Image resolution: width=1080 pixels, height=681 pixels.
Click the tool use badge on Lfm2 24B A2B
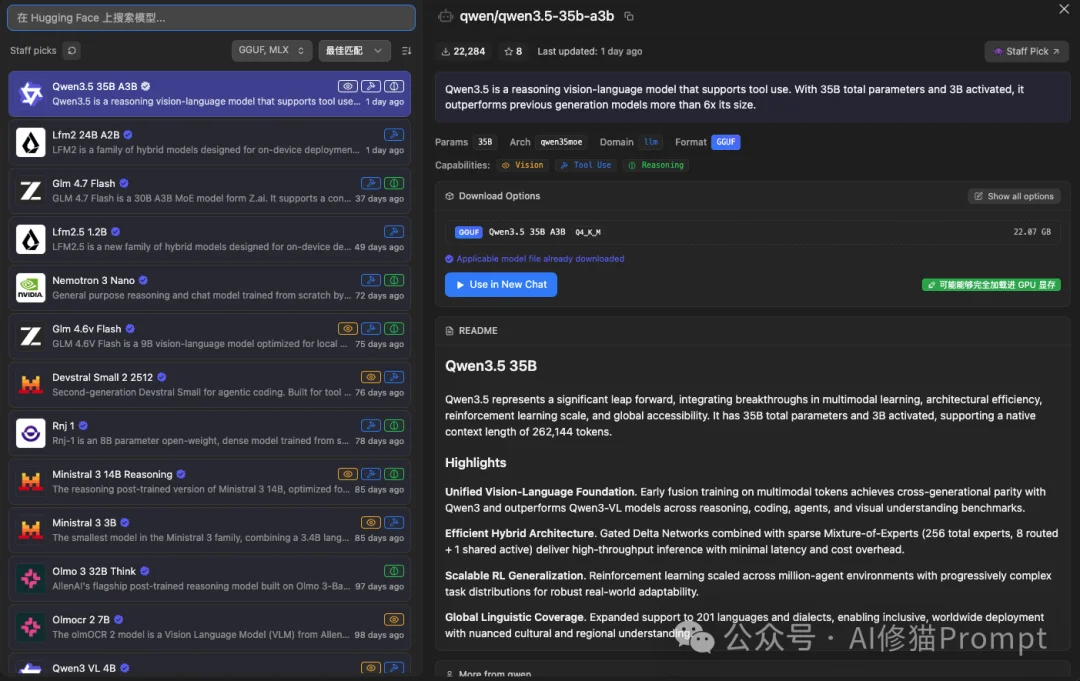394,135
